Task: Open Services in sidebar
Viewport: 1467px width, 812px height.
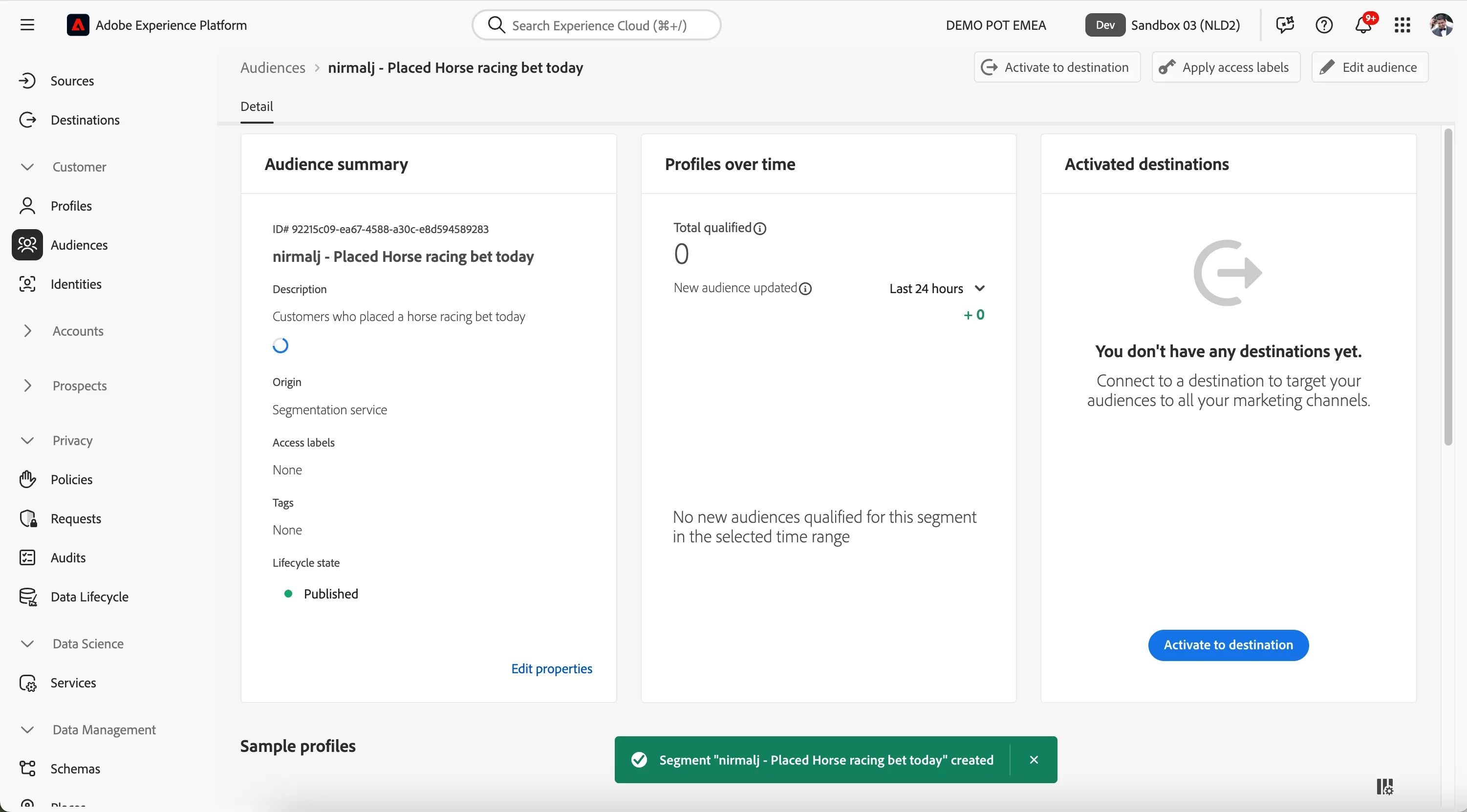Action: point(73,683)
